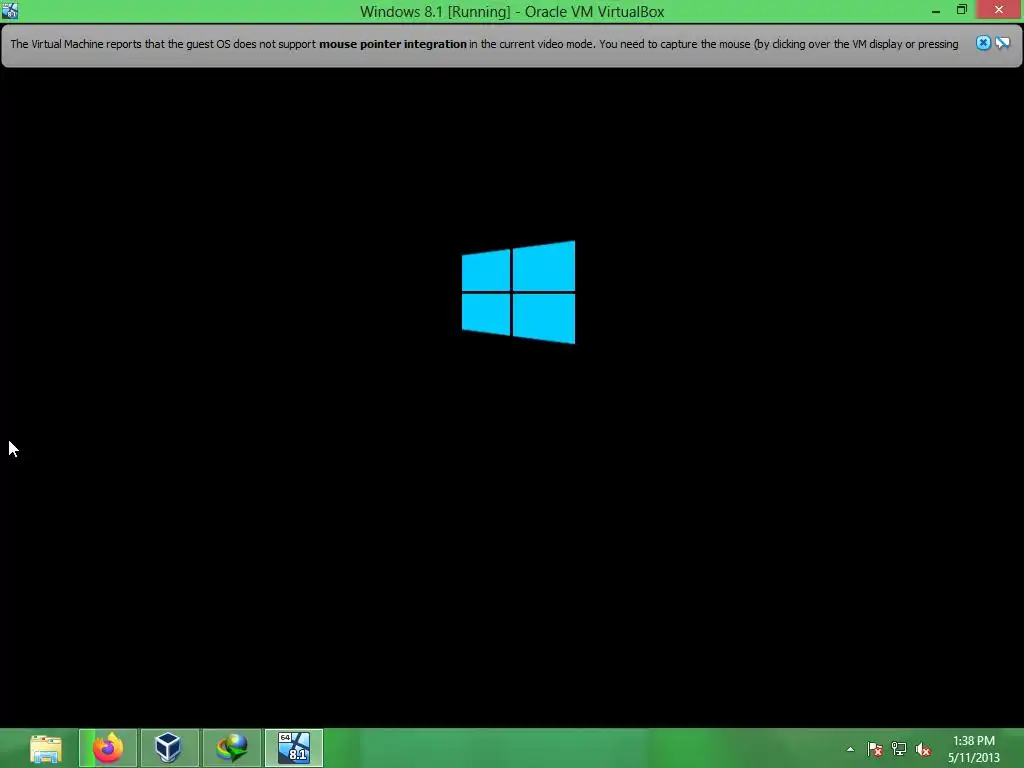The height and width of the screenshot is (768, 1024).
Task: Minimize the VirtualBox window
Action: pos(936,10)
